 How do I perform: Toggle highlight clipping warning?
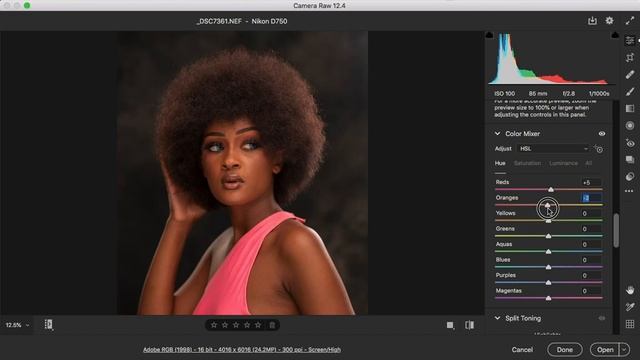point(615,36)
